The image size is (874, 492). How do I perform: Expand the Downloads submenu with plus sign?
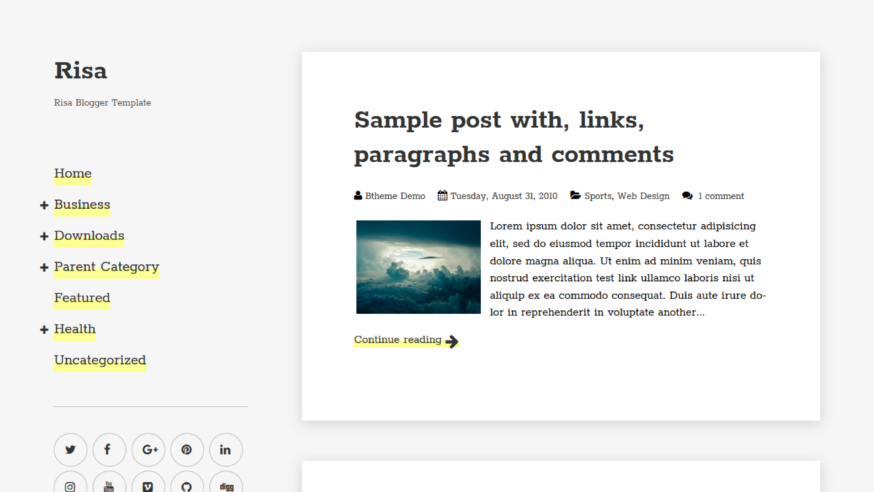tap(44, 237)
